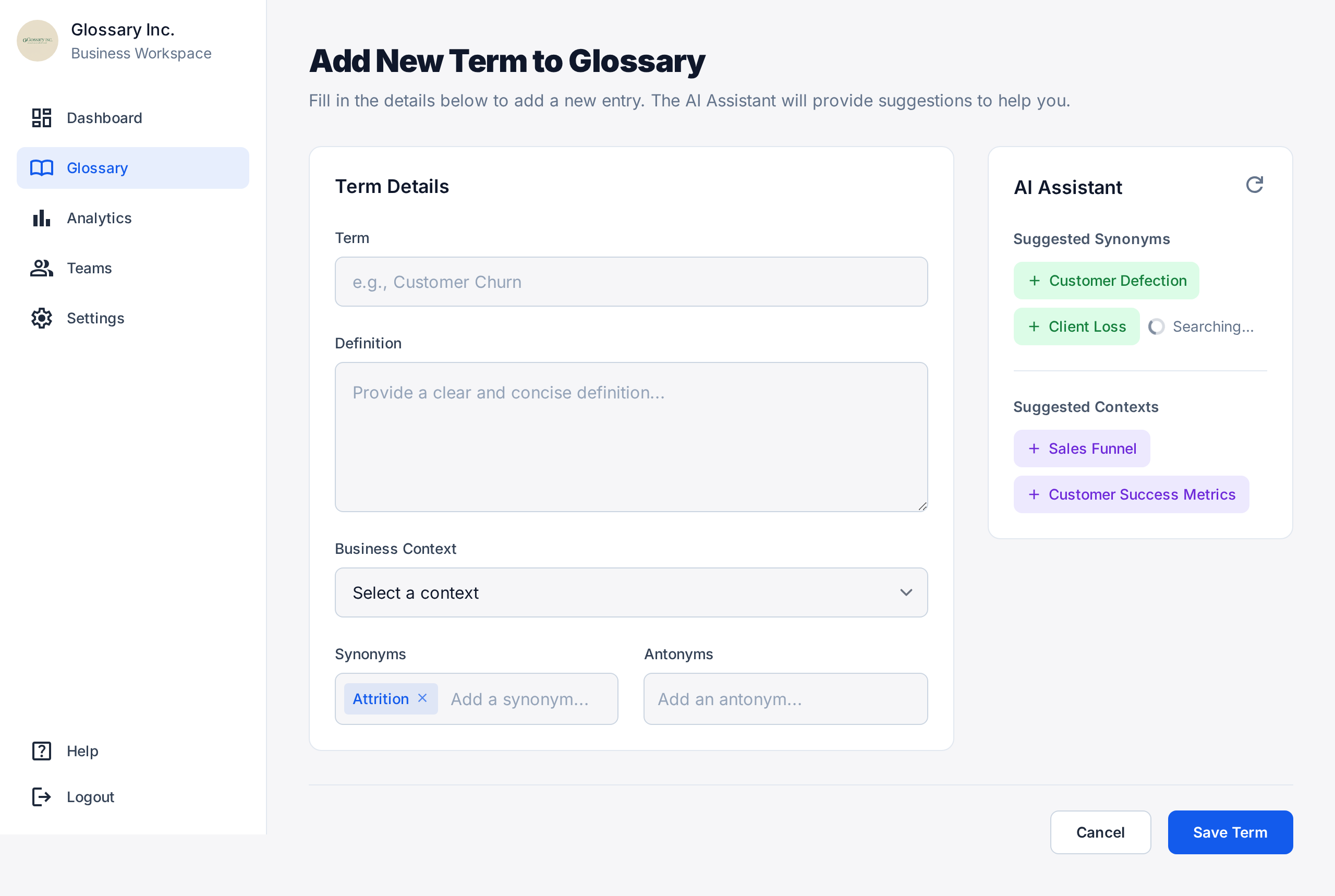The width and height of the screenshot is (1335, 896).
Task: Add Customer Success Metrics context
Action: coord(1131,494)
